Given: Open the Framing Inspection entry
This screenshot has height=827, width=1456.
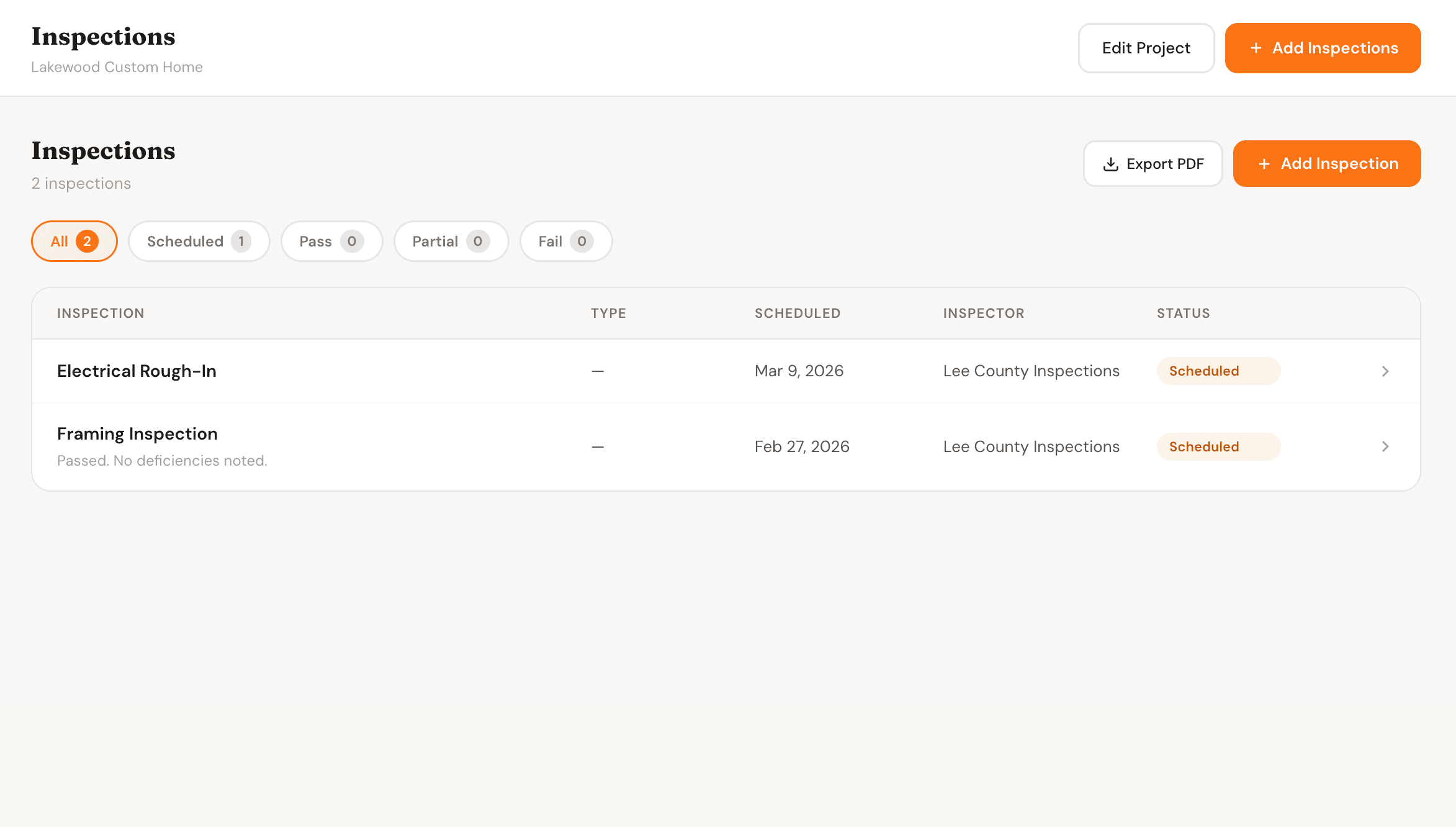Looking at the screenshot, I should 137,434.
